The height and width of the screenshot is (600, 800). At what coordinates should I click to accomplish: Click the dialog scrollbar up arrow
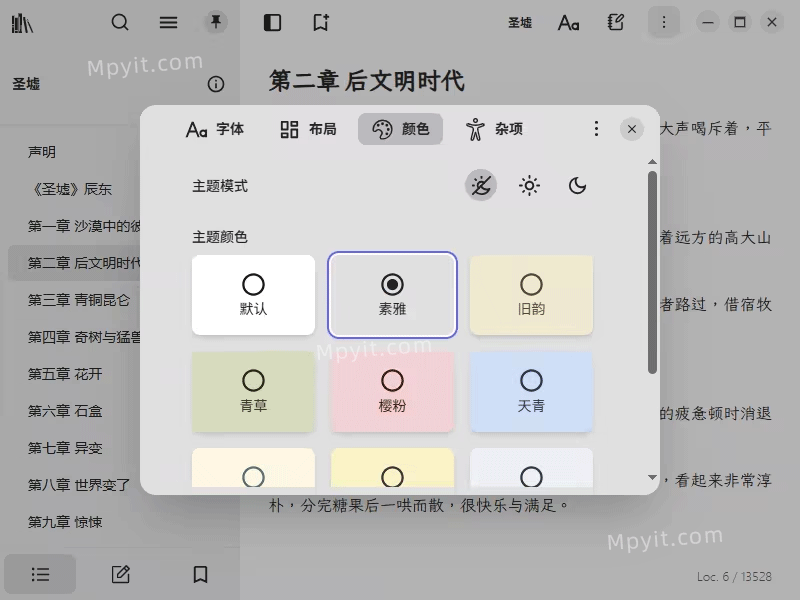click(x=652, y=162)
